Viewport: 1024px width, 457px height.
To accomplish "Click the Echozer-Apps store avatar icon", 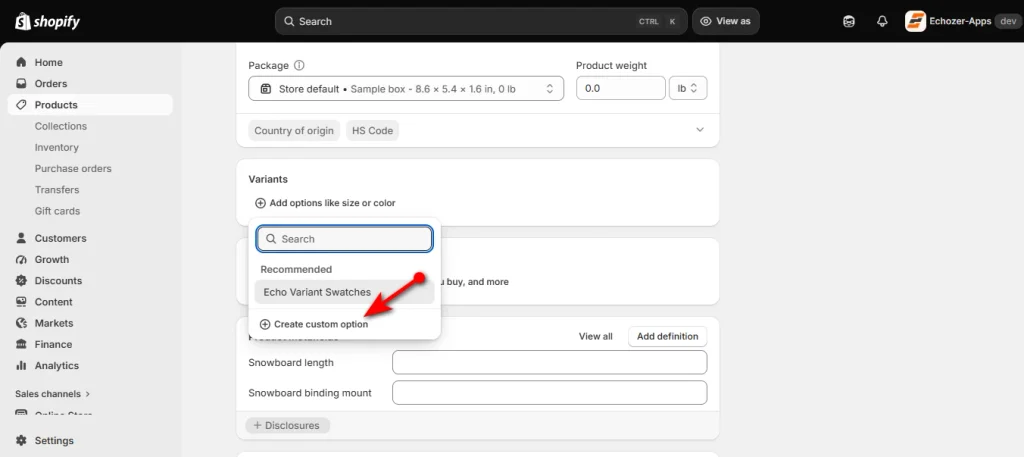I will 915,22.
